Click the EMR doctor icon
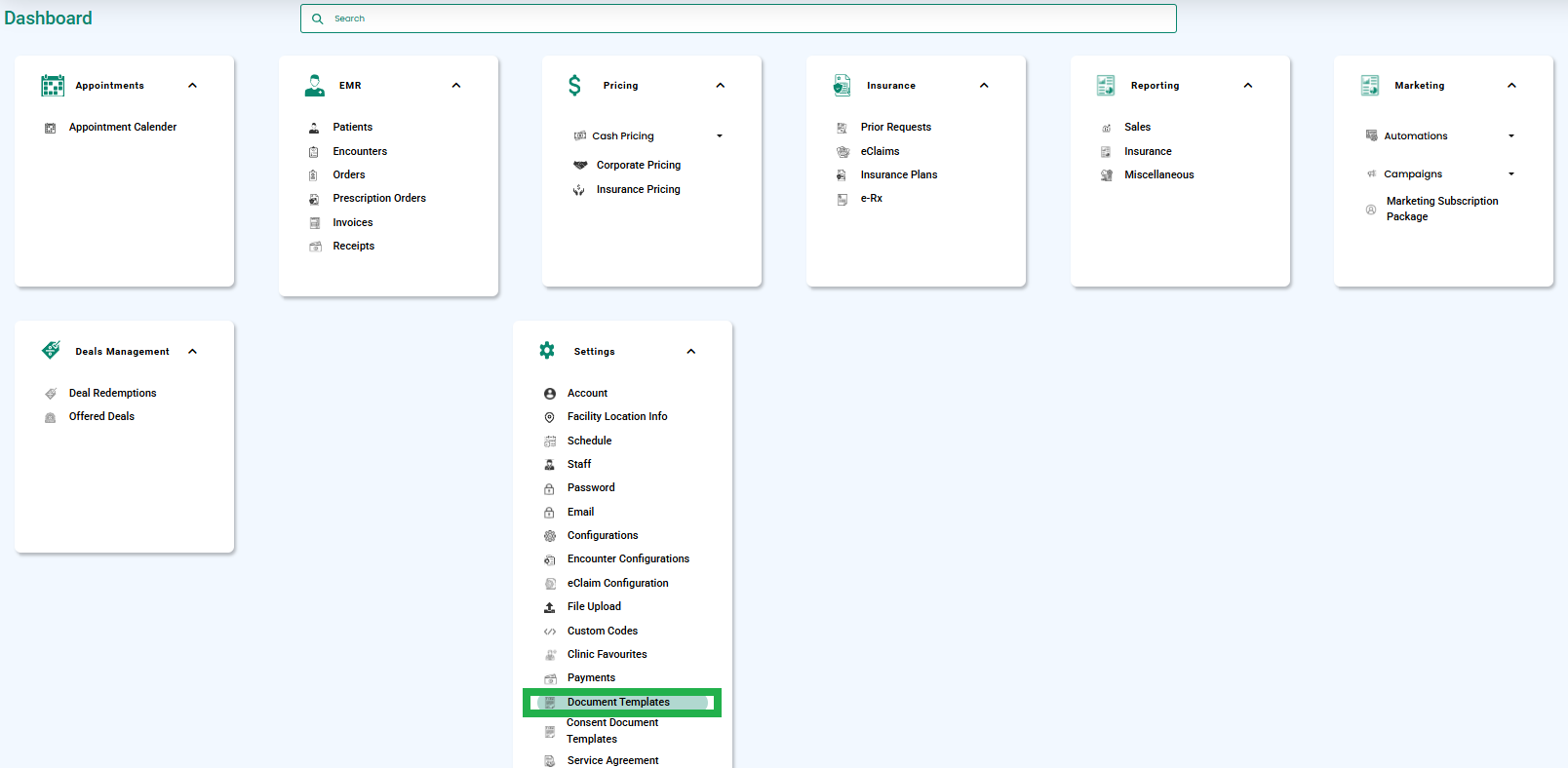Viewport: 1568px width, 768px height. point(315,86)
